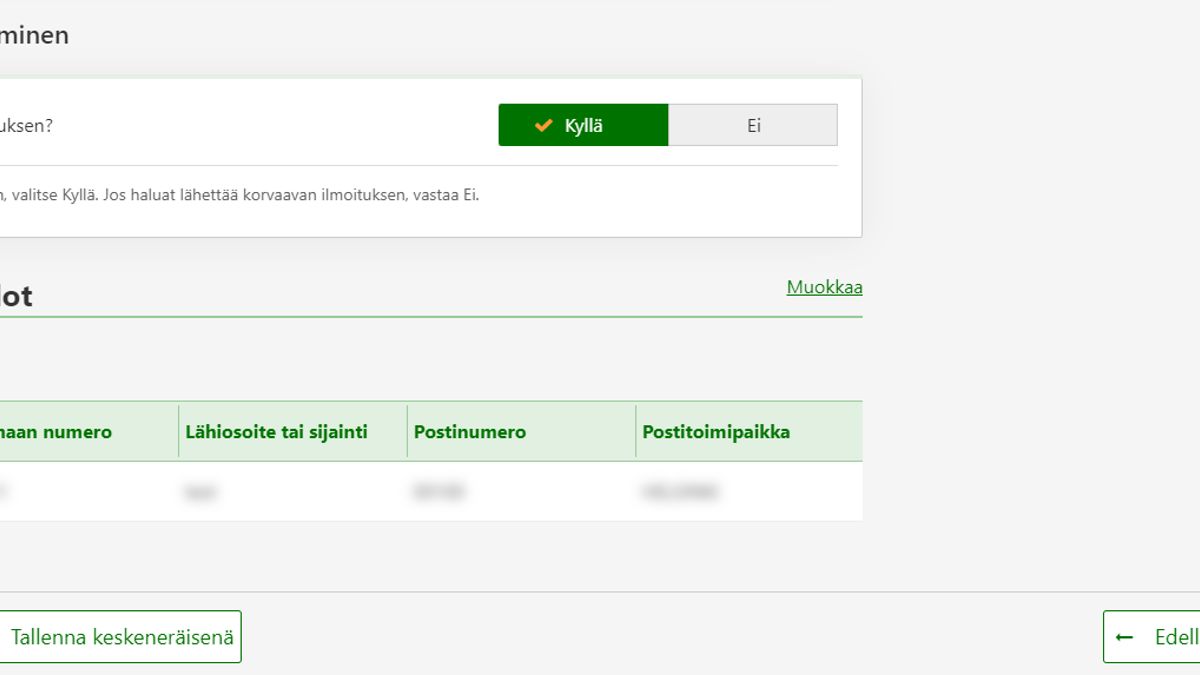Image resolution: width=1200 pixels, height=675 pixels.
Task: Select the blurred cell under Lähiosoite tai sijainti
Action: click(x=200, y=492)
